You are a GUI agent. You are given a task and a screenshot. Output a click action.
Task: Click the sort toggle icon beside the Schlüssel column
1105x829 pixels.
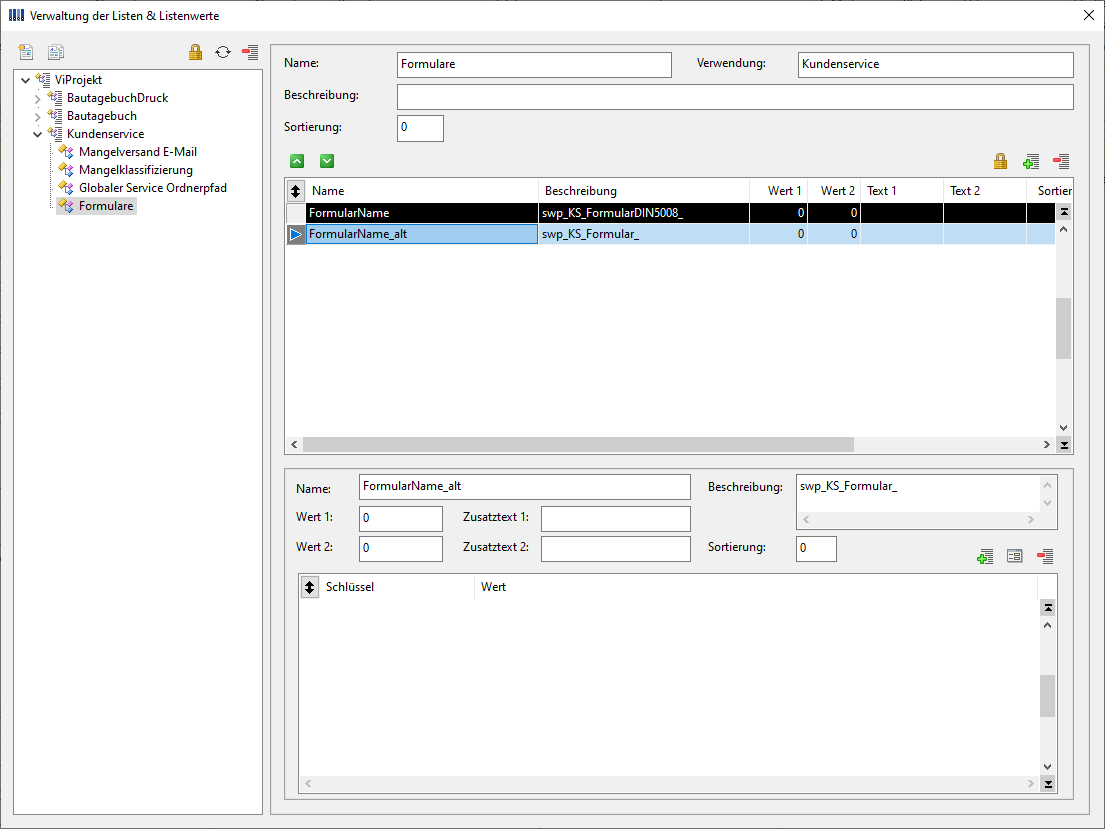point(309,587)
